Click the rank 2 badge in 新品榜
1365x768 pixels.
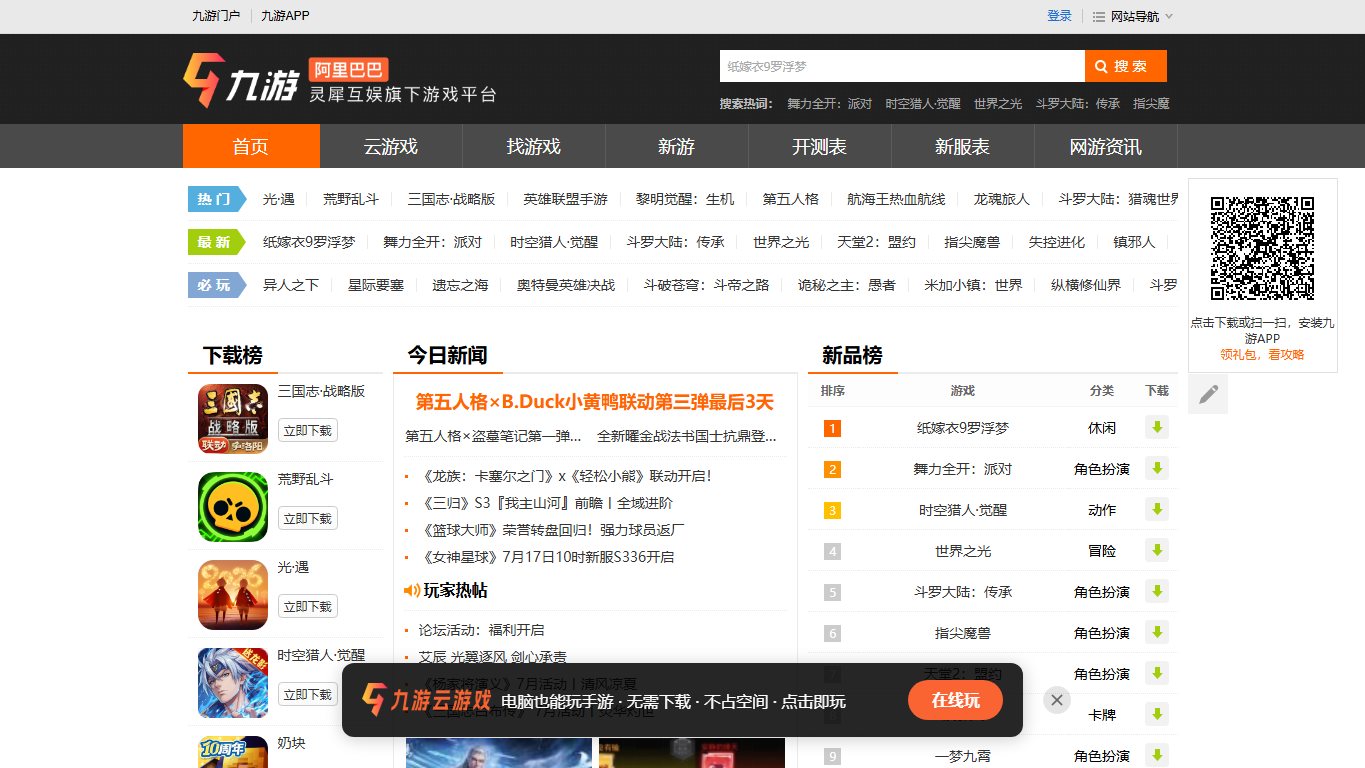pyautogui.click(x=832, y=470)
